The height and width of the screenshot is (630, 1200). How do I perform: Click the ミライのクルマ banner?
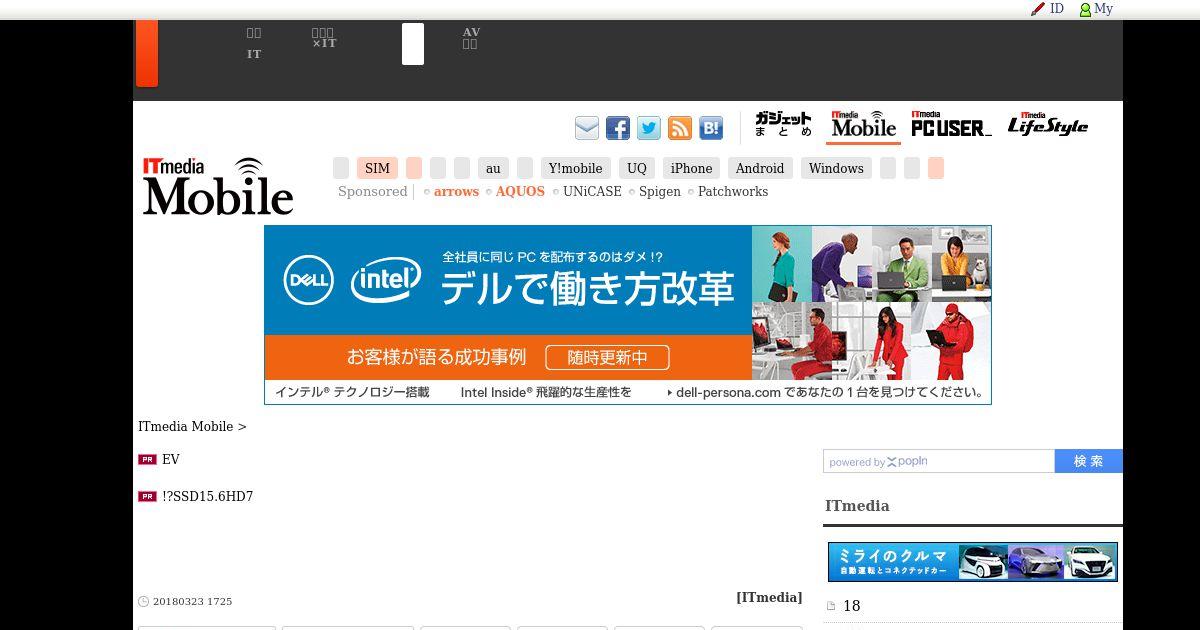(x=973, y=562)
